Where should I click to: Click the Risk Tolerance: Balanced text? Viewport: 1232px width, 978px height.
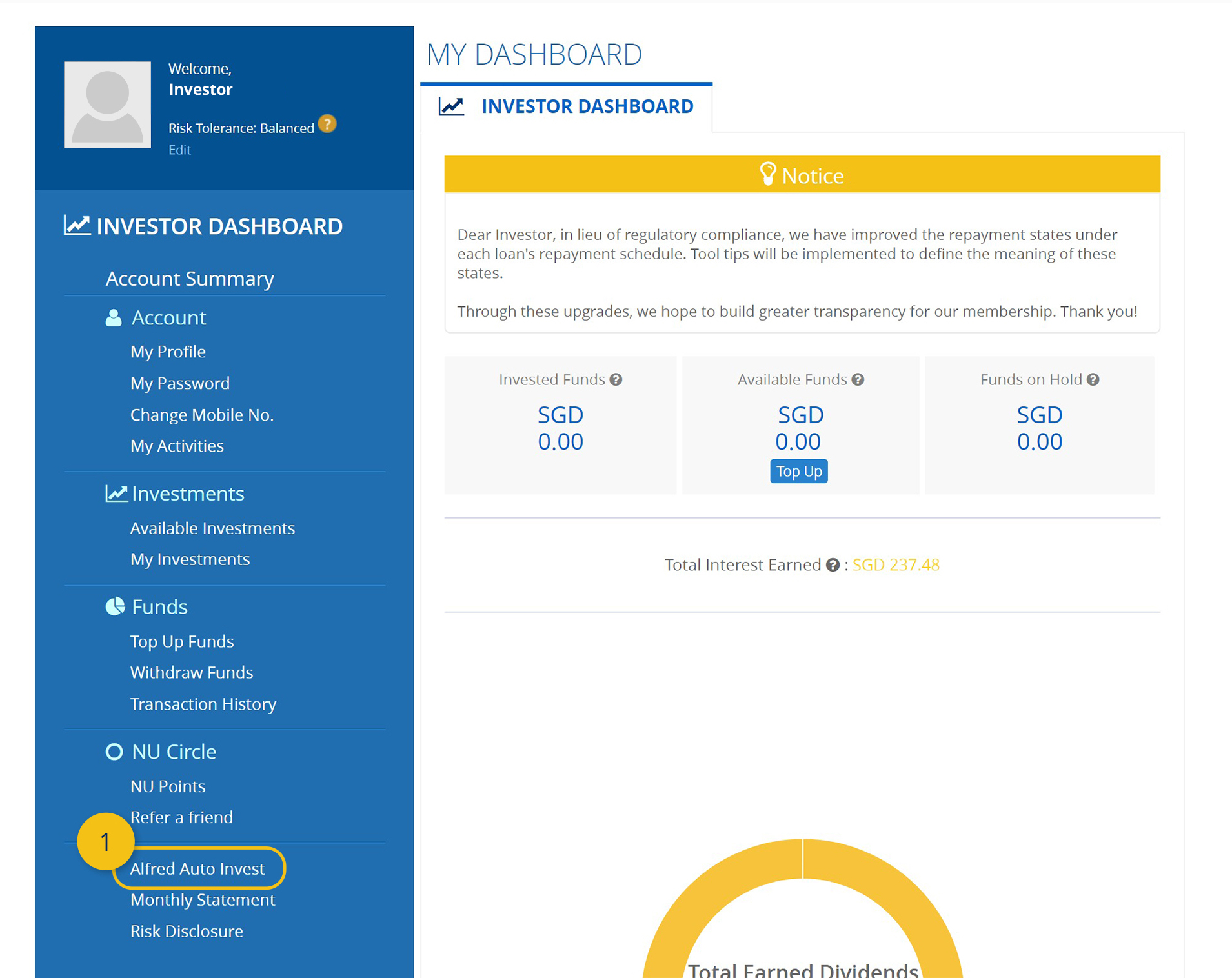[241, 128]
